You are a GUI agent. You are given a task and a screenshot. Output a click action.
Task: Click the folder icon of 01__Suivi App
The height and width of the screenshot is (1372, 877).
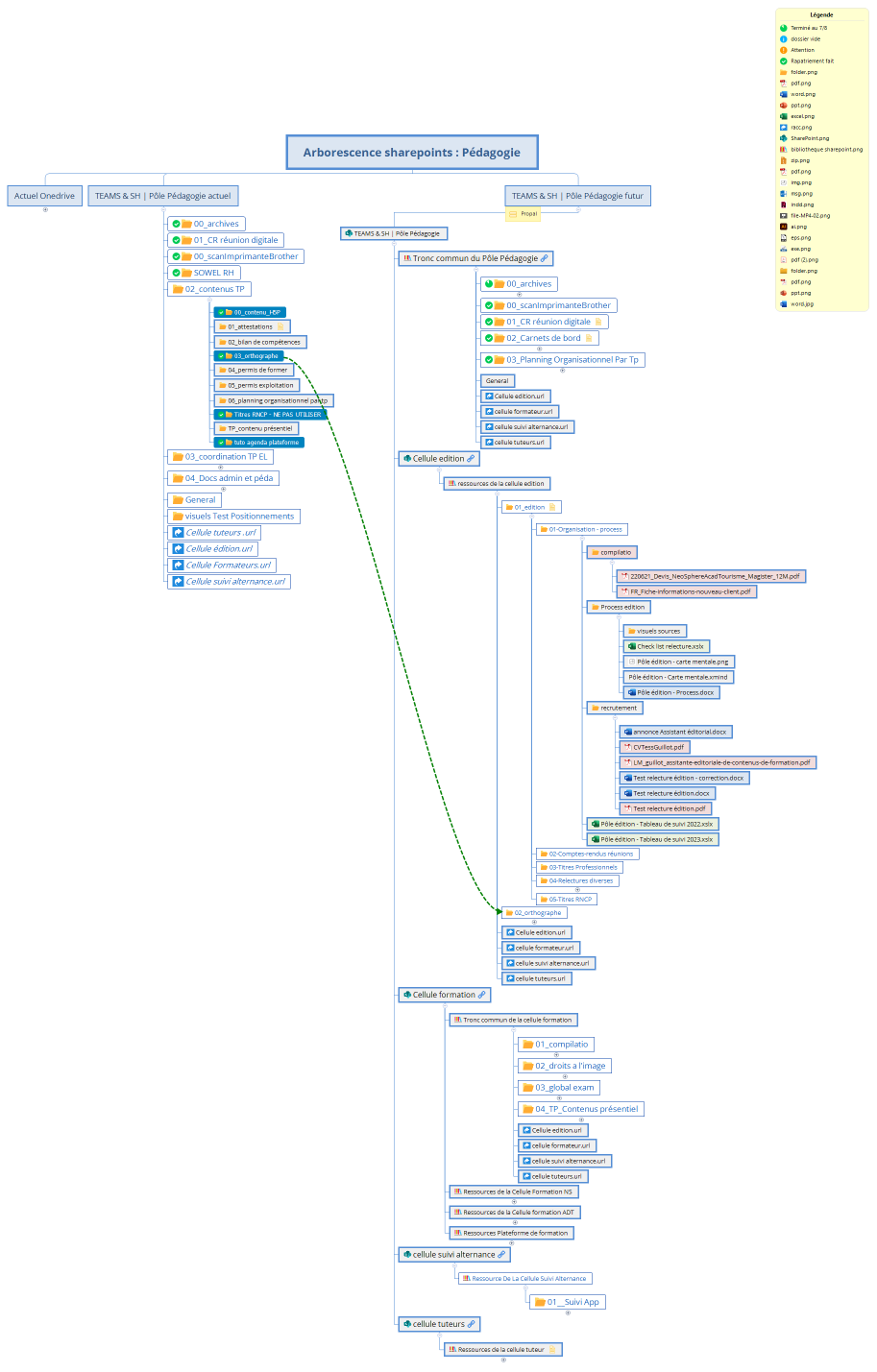pyautogui.click(x=540, y=1302)
